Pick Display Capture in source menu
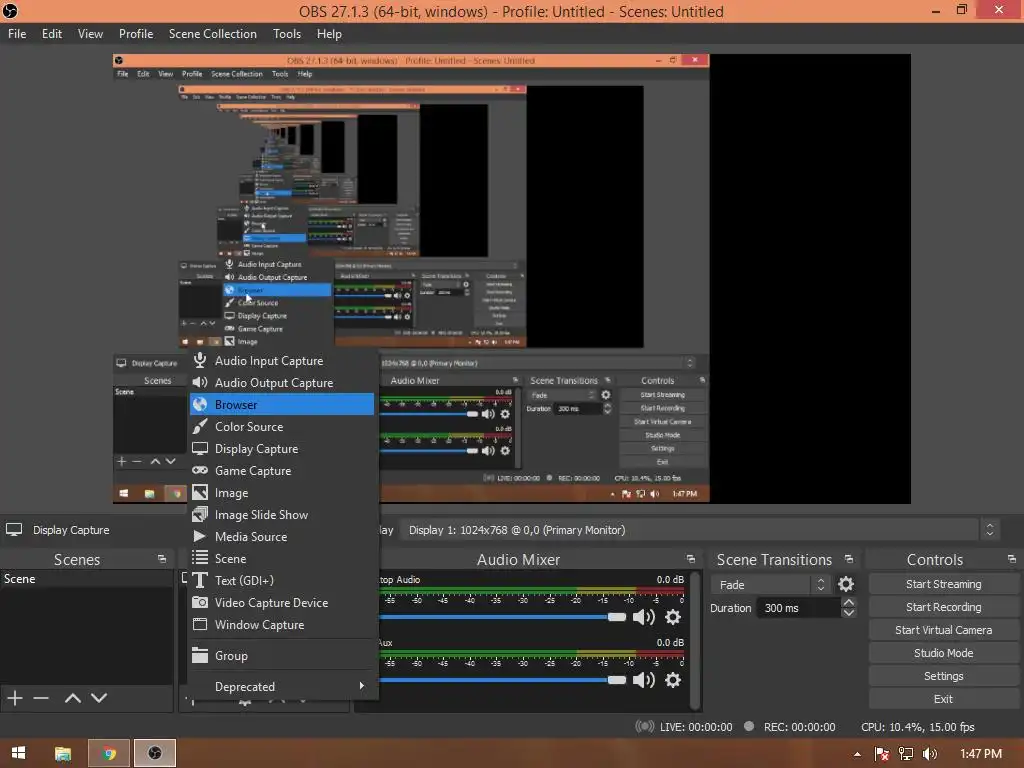 click(x=282, y=449)
